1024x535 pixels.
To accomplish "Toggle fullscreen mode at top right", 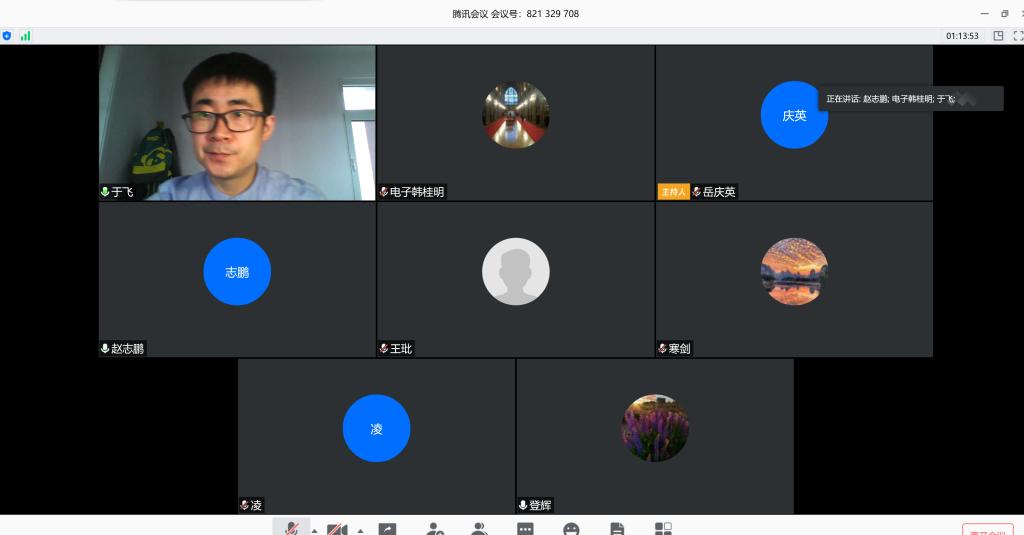I will tap(1018, 36).
